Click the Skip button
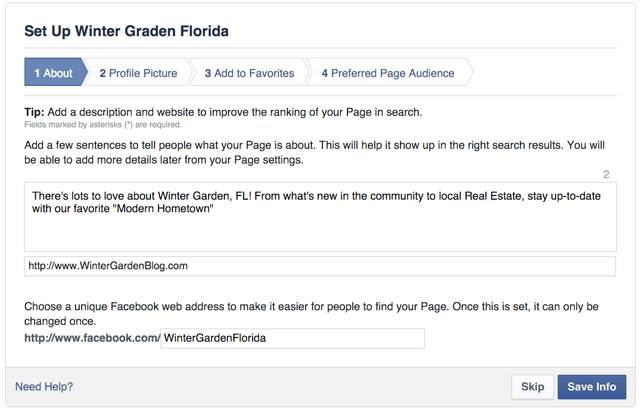The width and height of the screenshot is (640, 414). [x=532, y=387]
